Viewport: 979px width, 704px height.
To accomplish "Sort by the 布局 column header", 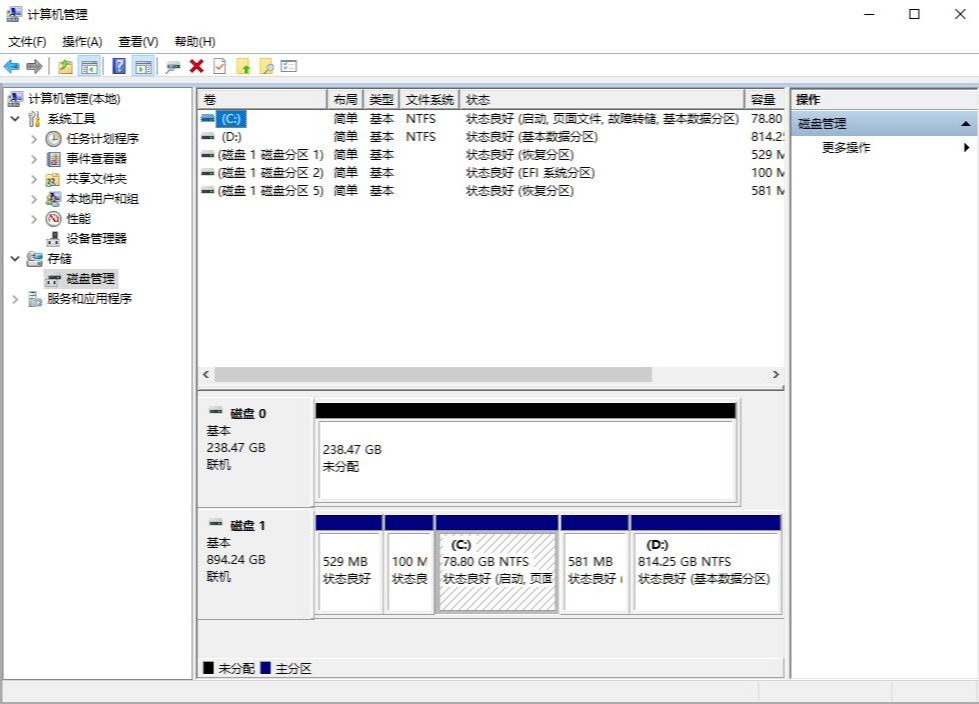I will [345, 99].
